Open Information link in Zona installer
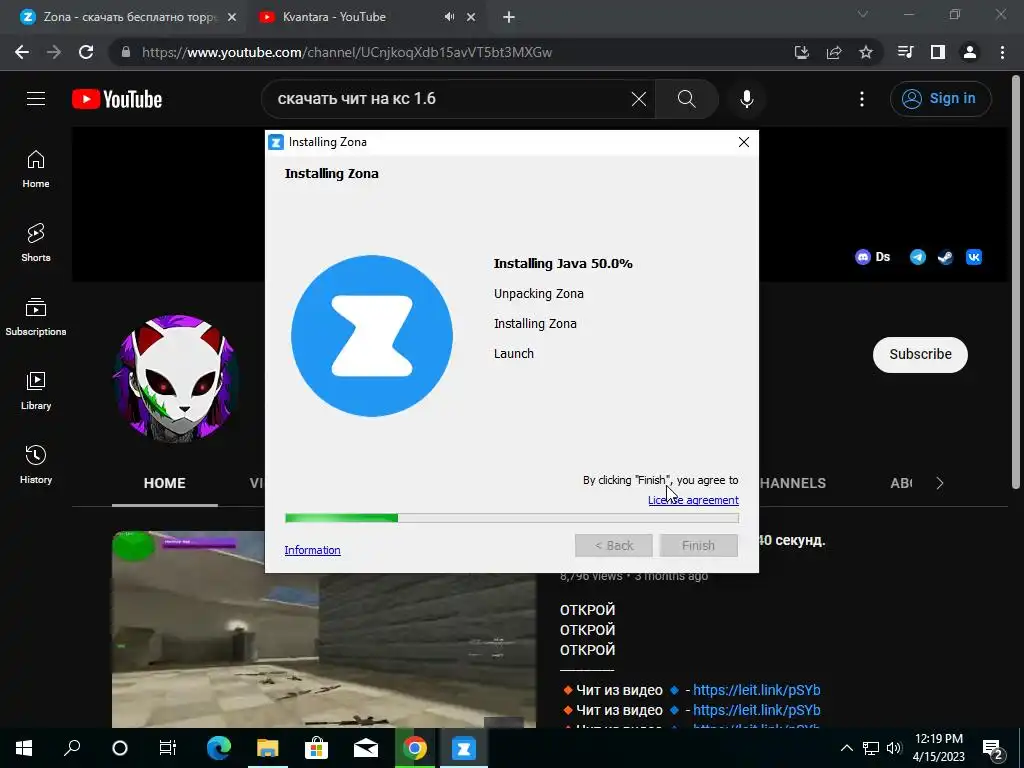The height and width of the screenshot is (768, 1024). click(312, 550)
